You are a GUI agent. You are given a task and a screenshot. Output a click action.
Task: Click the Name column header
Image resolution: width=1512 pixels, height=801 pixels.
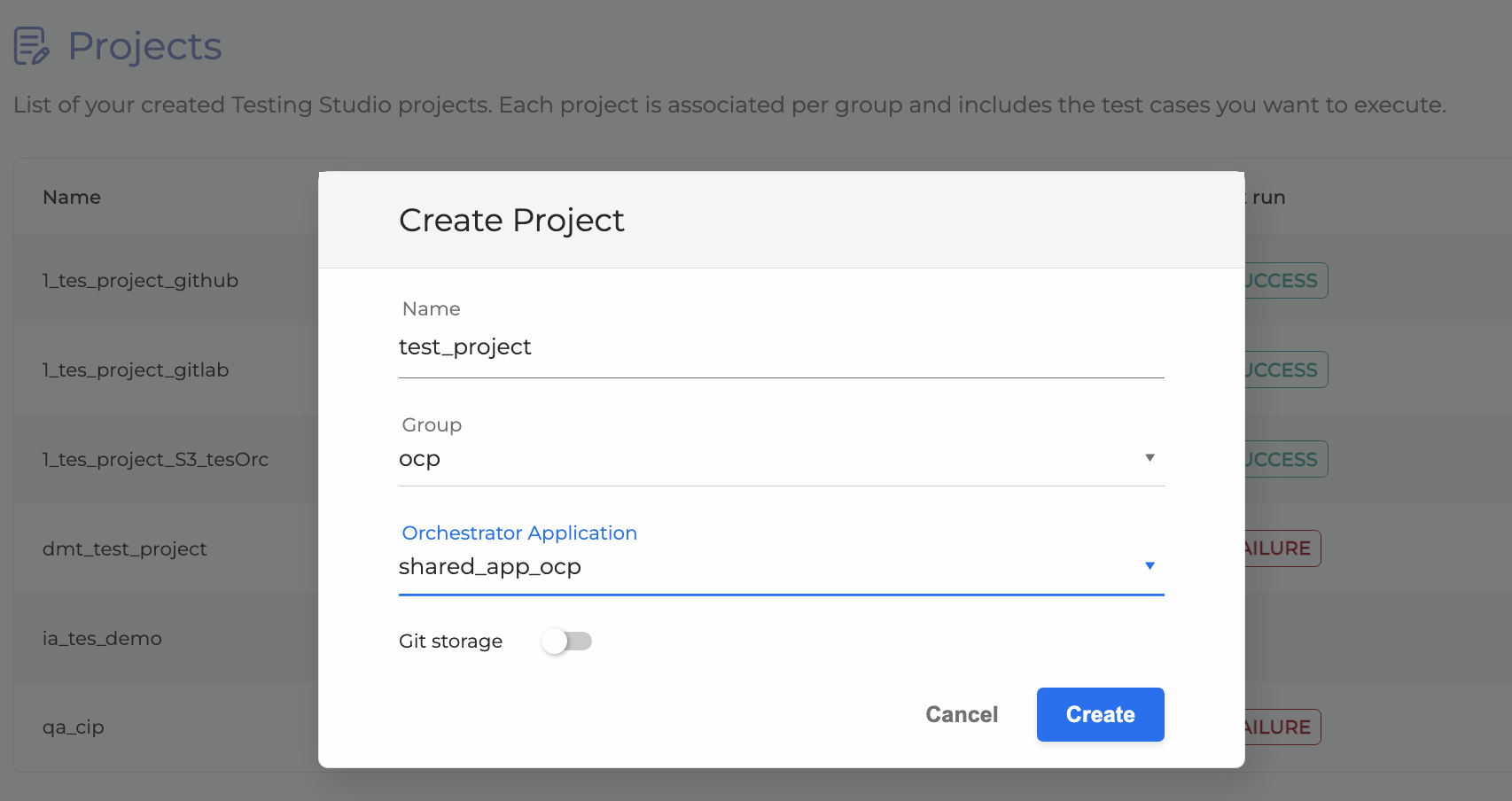[x=72, y=197]
